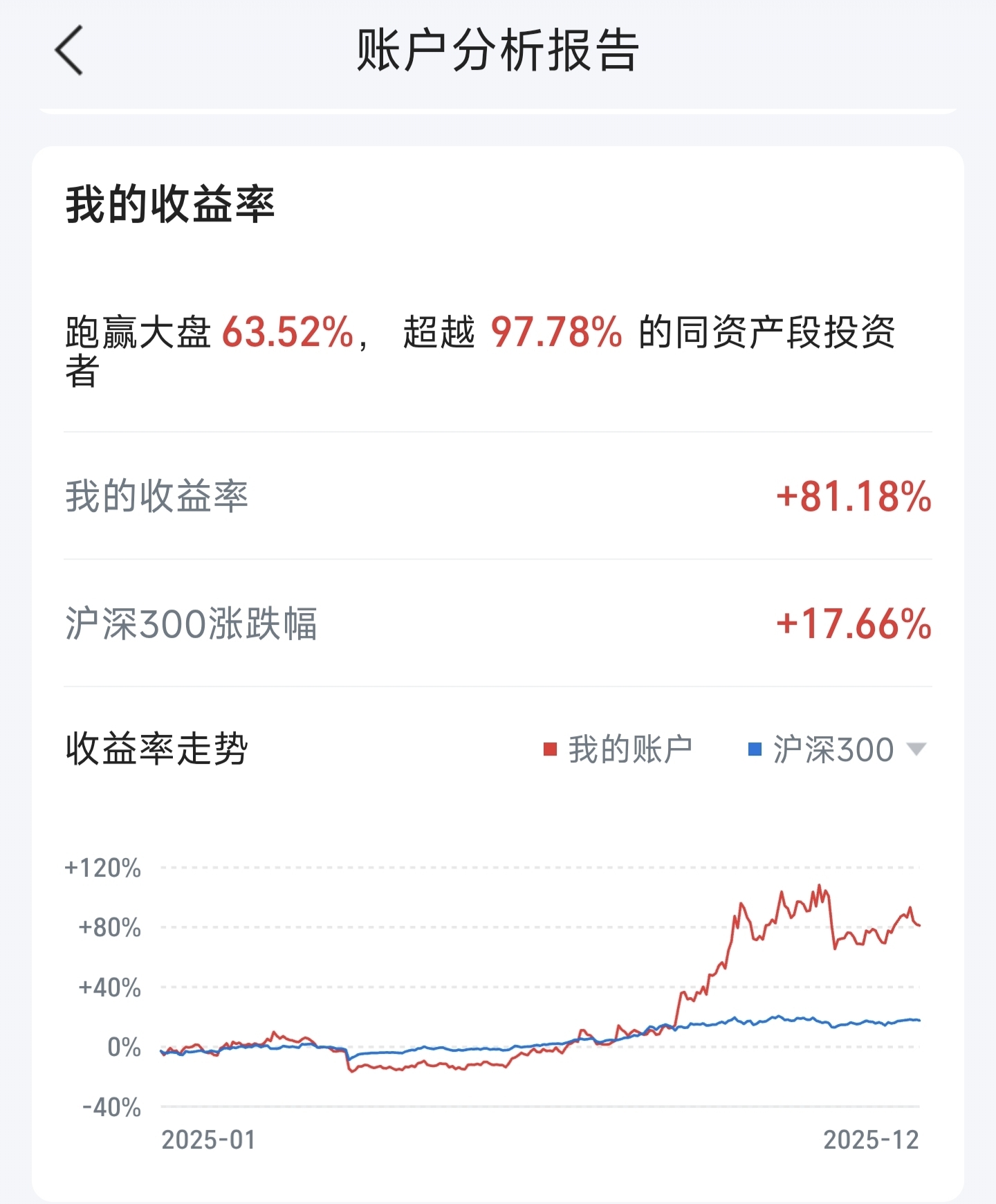Select the 沪深300 benchmark label in legend

coord(833,749)
